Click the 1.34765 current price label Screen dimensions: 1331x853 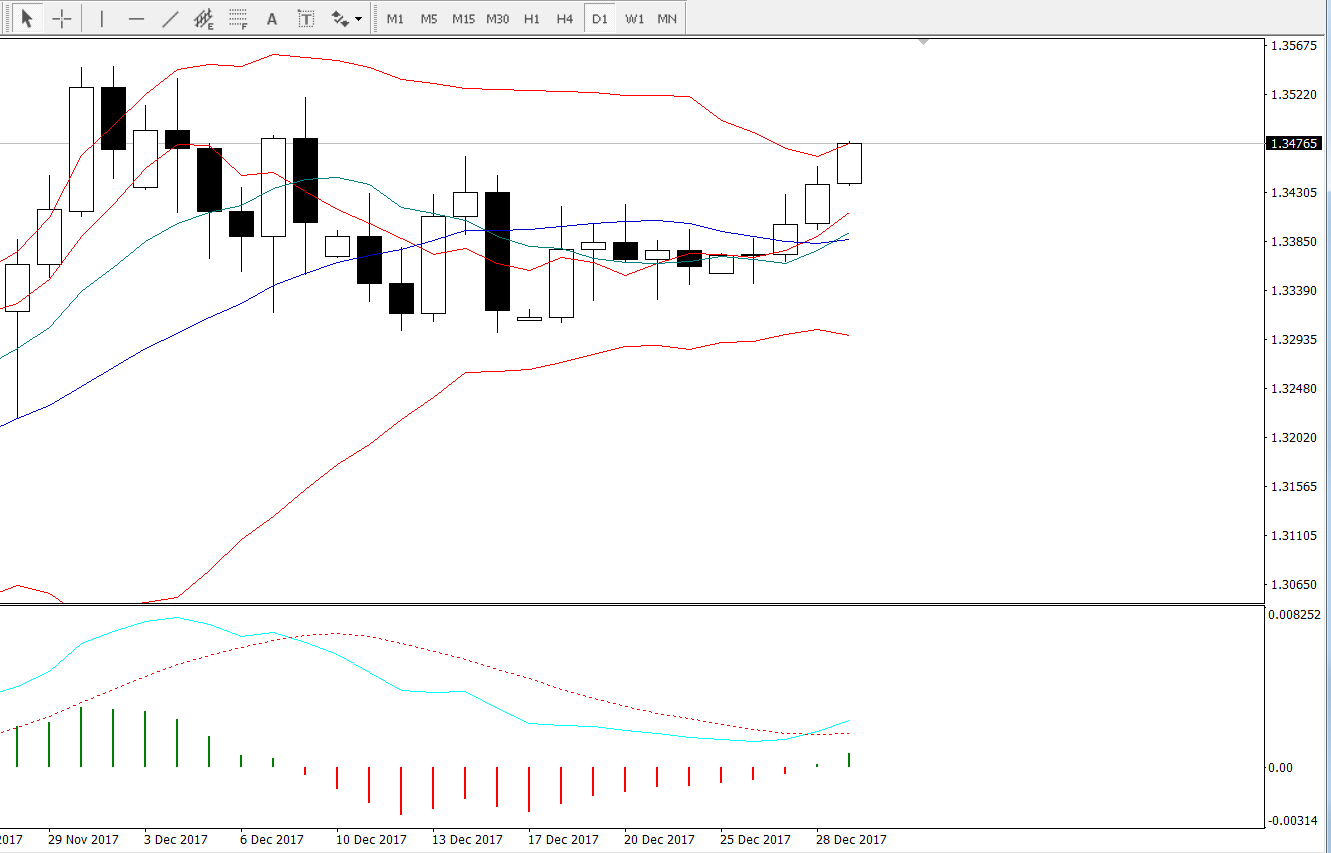(x=1294, y=143)
